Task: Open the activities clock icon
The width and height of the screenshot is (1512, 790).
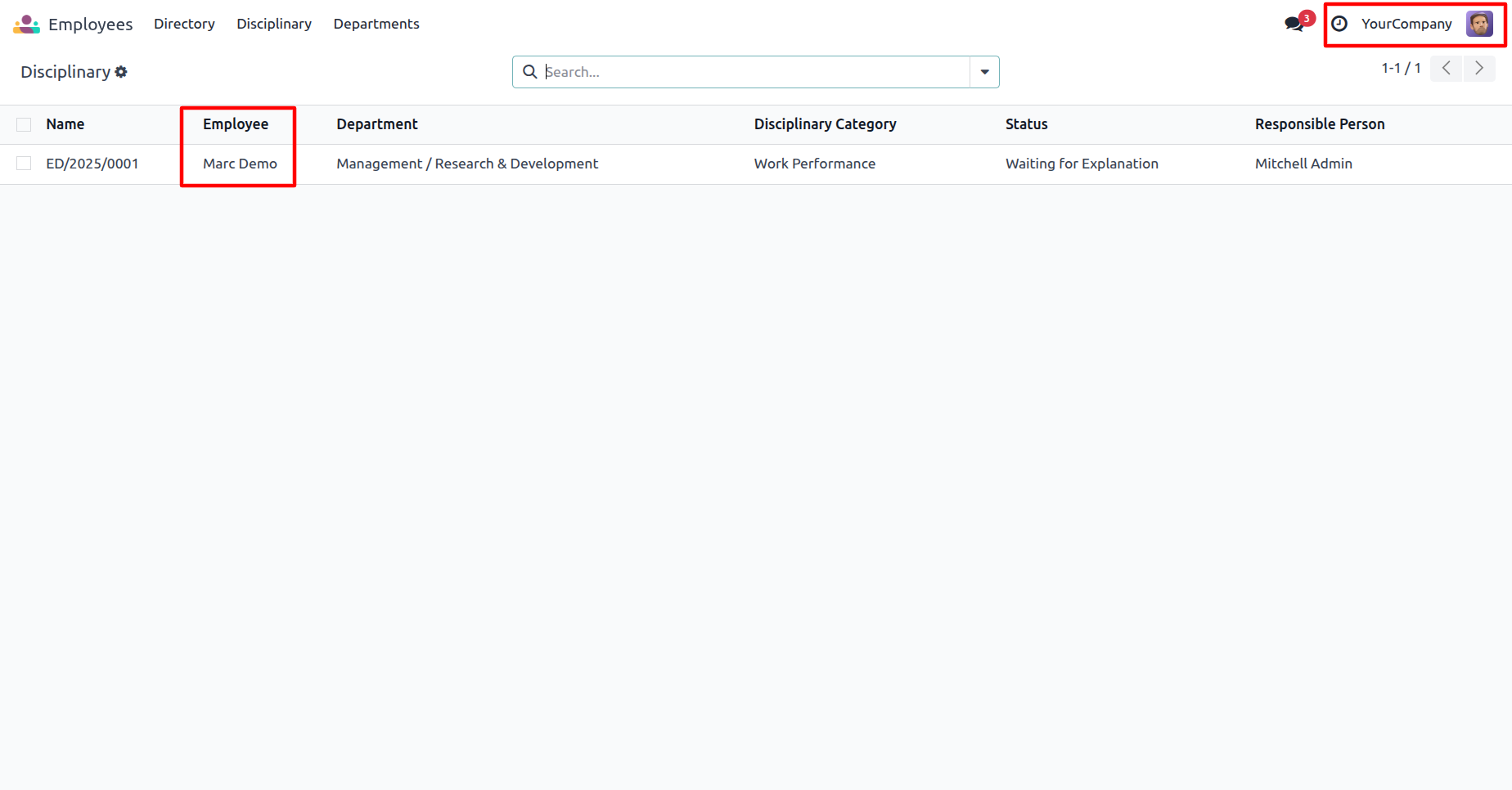Action: point(1339,24)
